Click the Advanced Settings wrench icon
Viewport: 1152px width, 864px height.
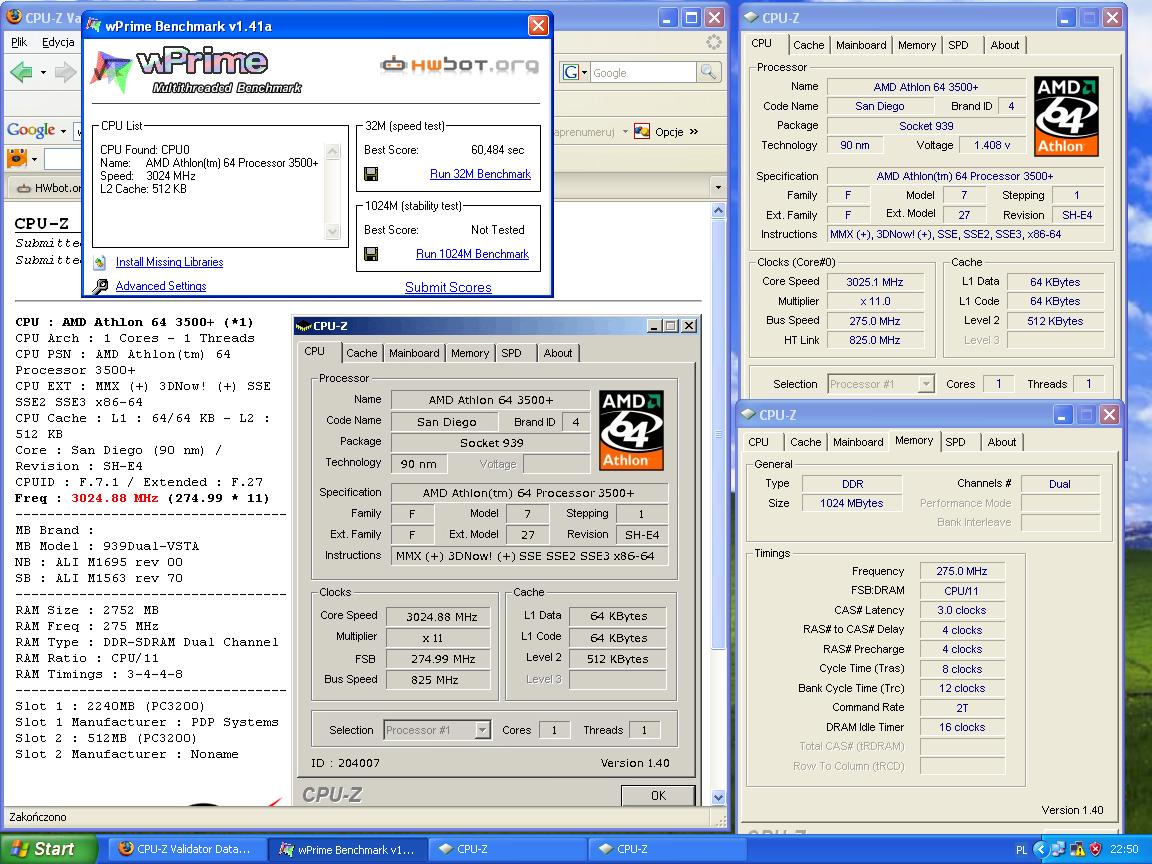click(x=101, y=287)
